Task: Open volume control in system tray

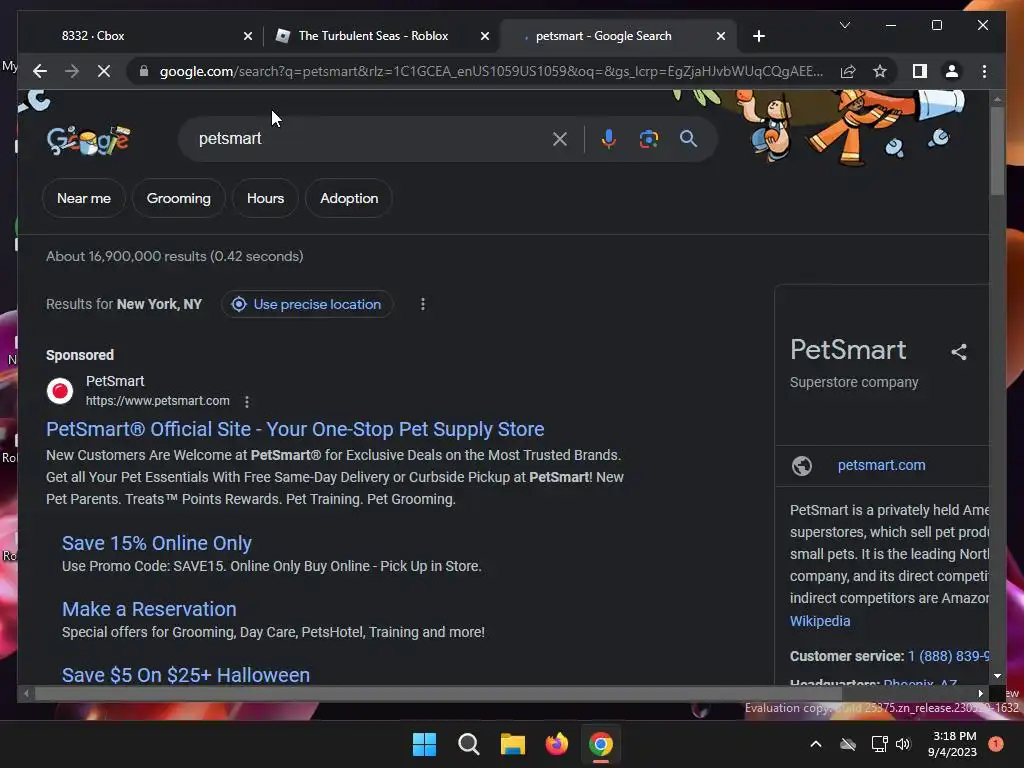Action: pos(903,744)
